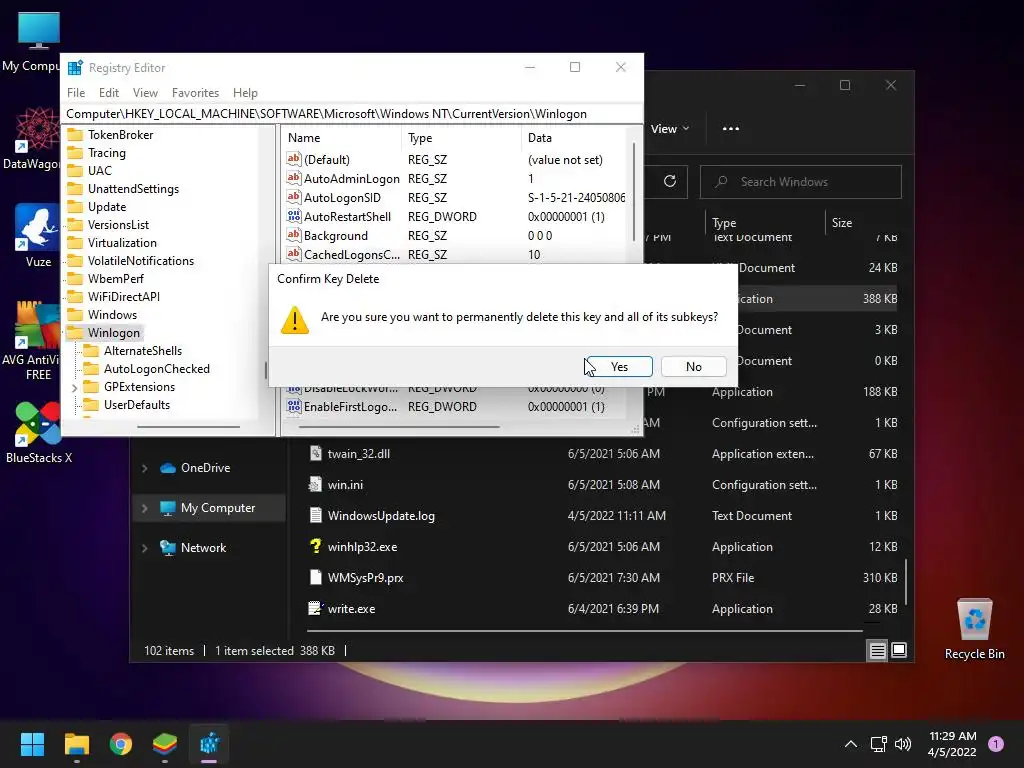
Task: Expand My Computer in Explorer sidebar
Action: point(144,508)
